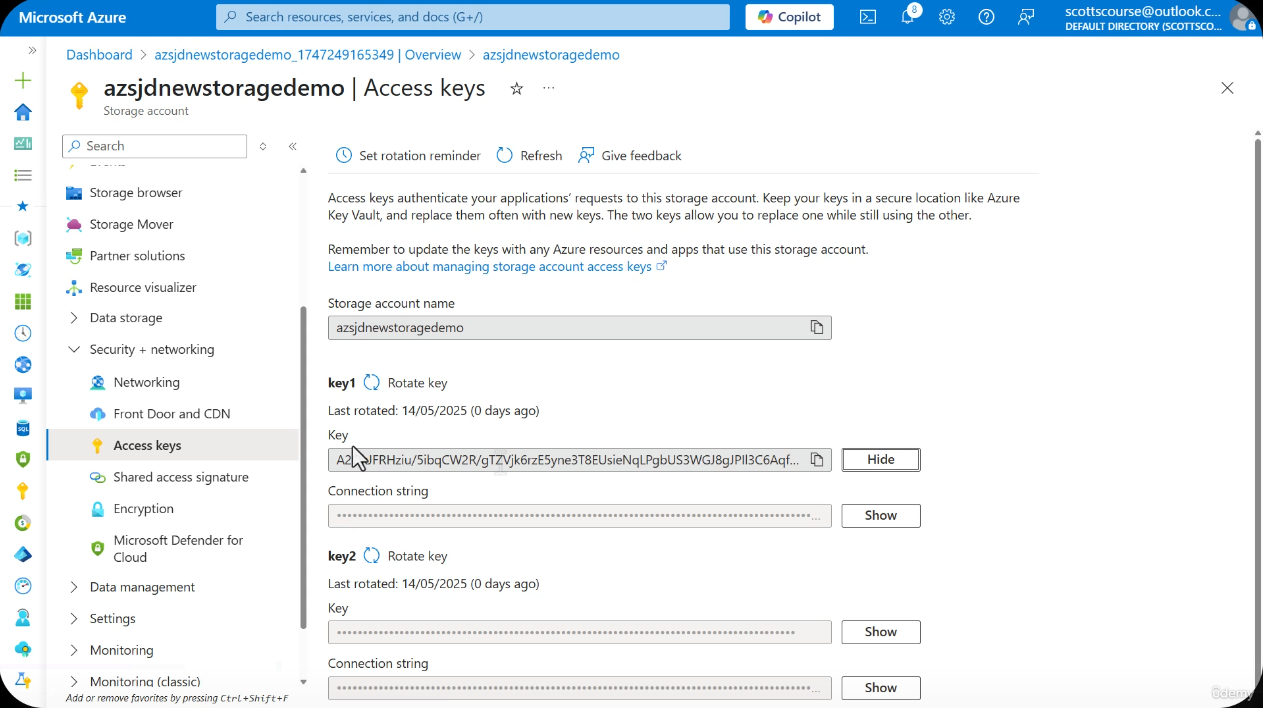Copy the storage account name using the copy icon

817,327
